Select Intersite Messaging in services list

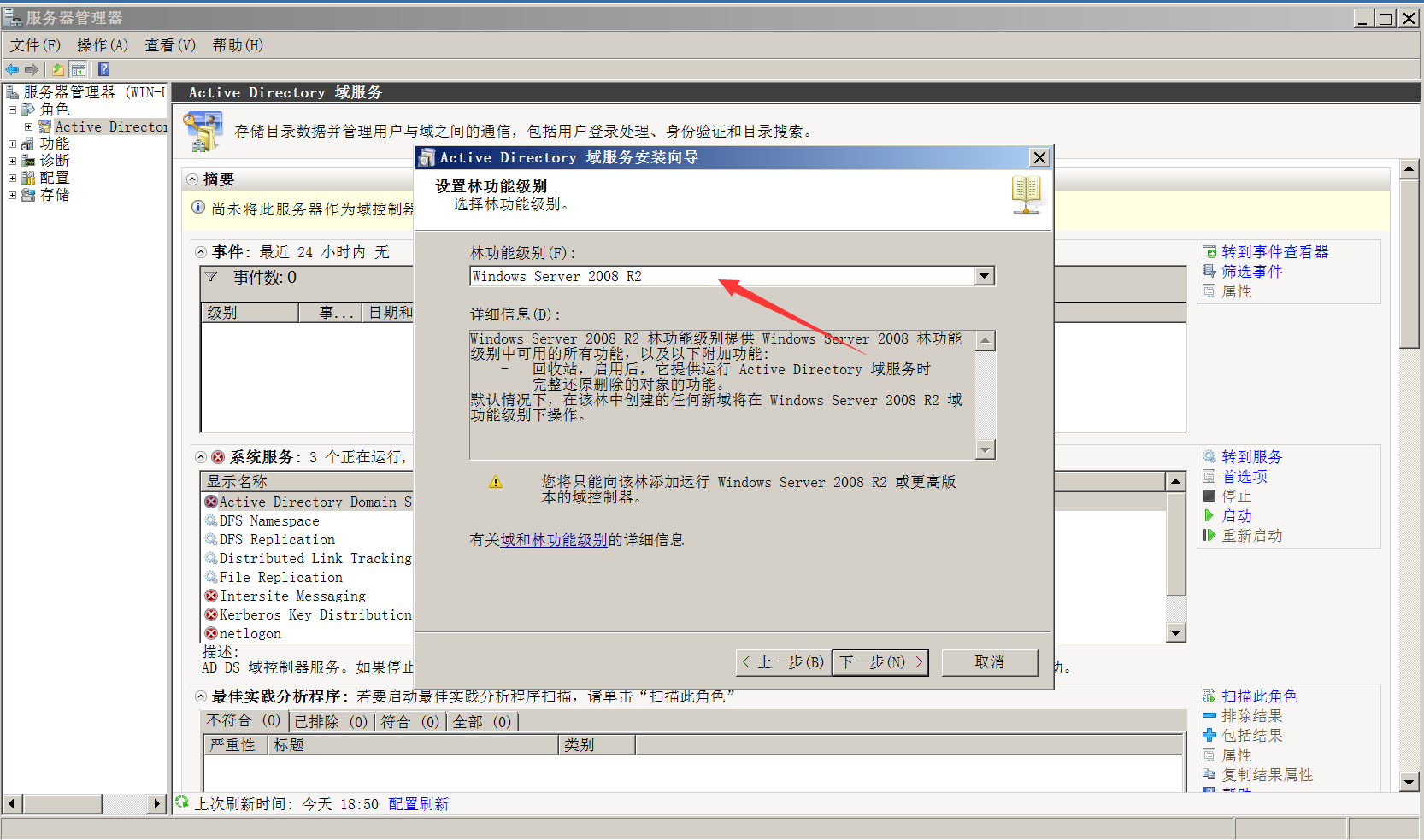(292, 596)
